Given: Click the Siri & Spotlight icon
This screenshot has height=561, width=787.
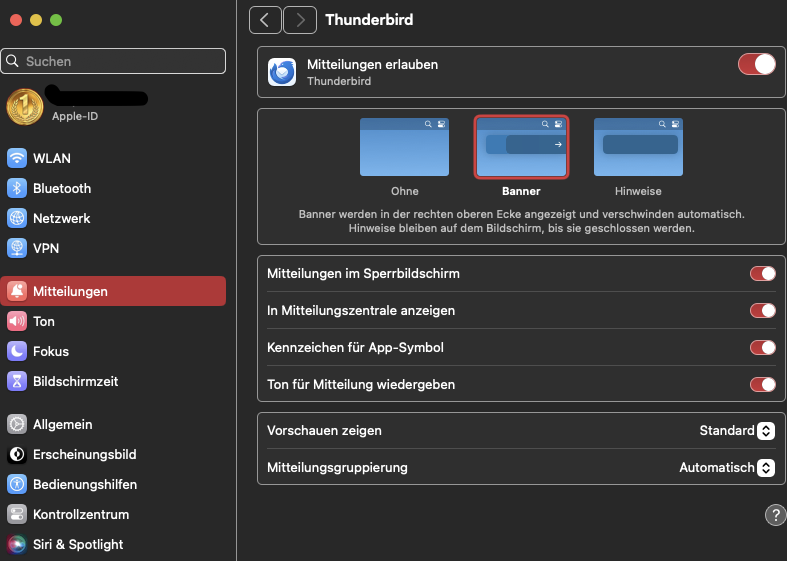Looking at the screenshot, I should (x=17, y=544).
